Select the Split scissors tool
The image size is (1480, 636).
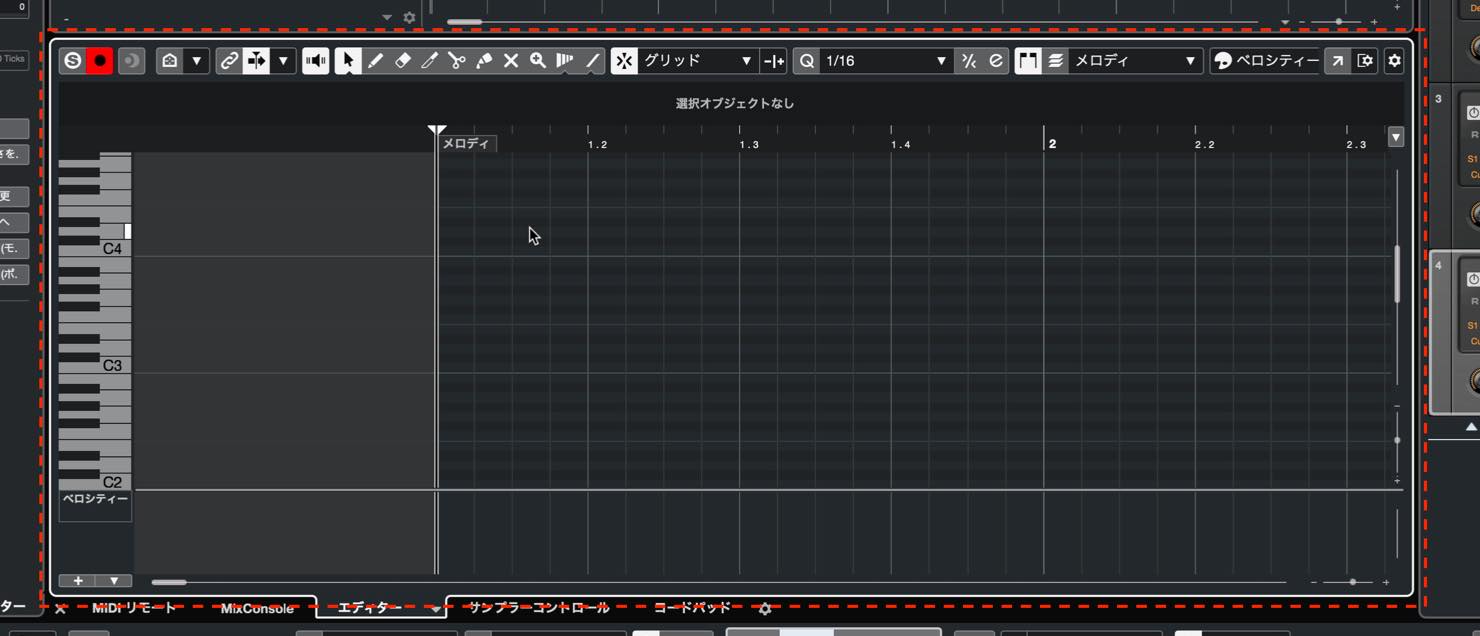[457, 61]
